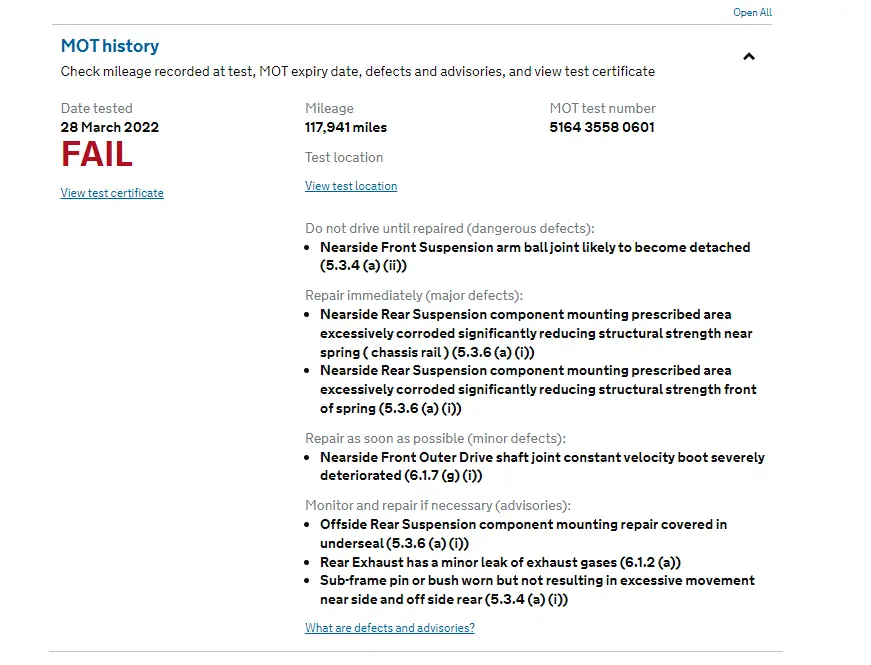The image size is (871, 665).
Task: Click the dangerous defects heading
Action: pos(450,228)
